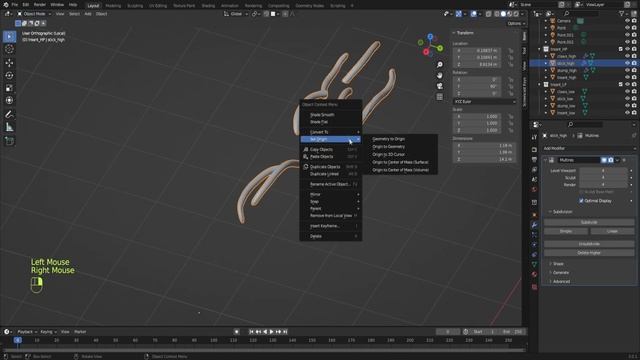This screenshot has height=360, width=640.
Task: Open the Physics properties tab icon
Action: pos(534,245)
